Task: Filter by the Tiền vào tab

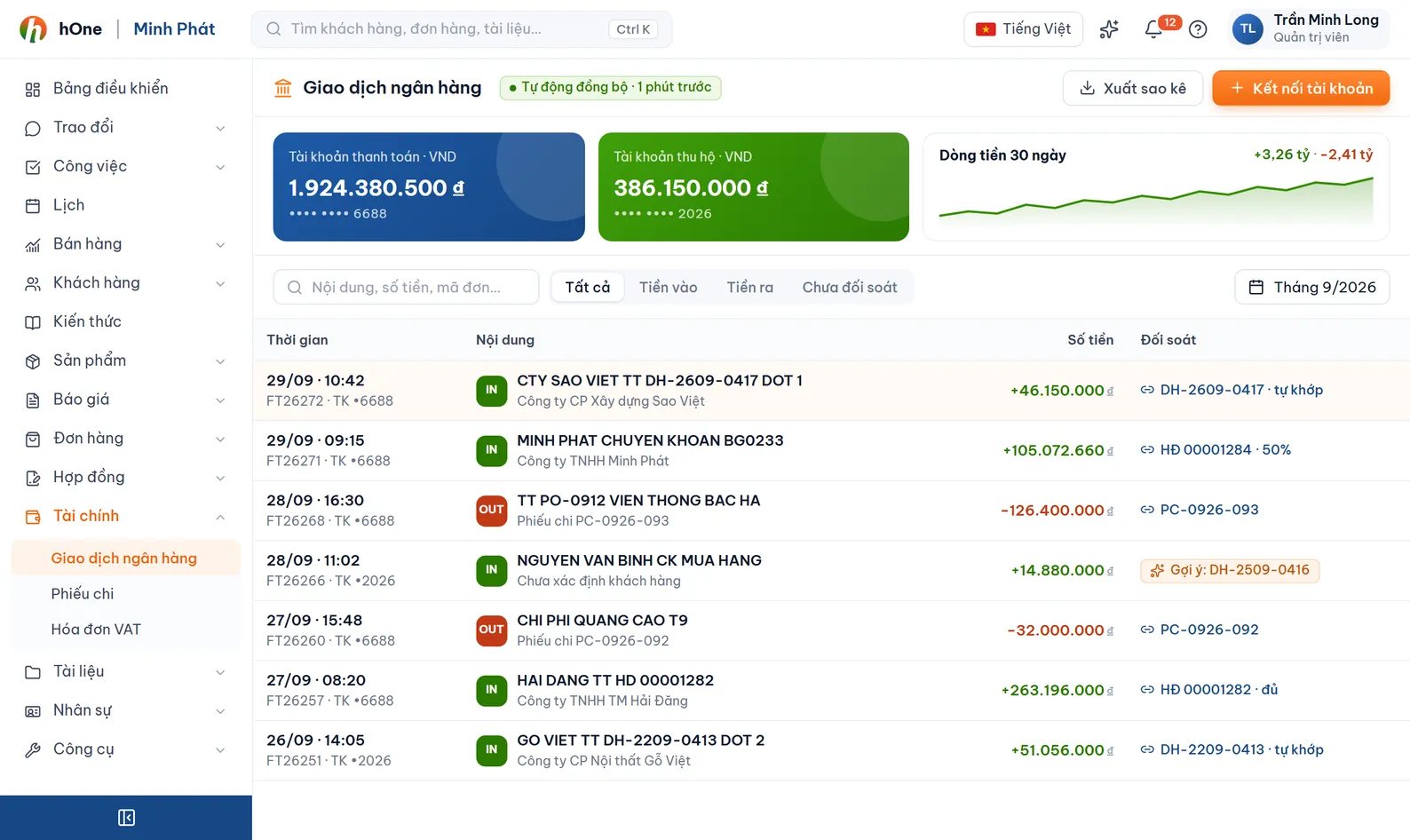Action: (x=669, y=288)
